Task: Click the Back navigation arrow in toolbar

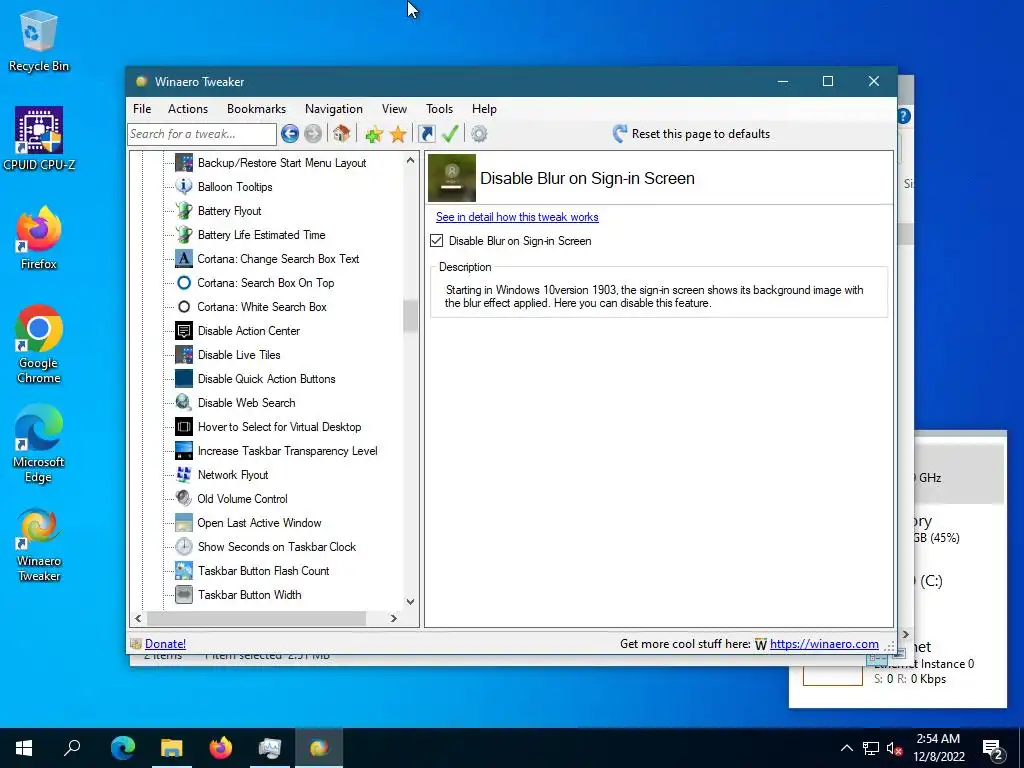Action: (290, 134)
